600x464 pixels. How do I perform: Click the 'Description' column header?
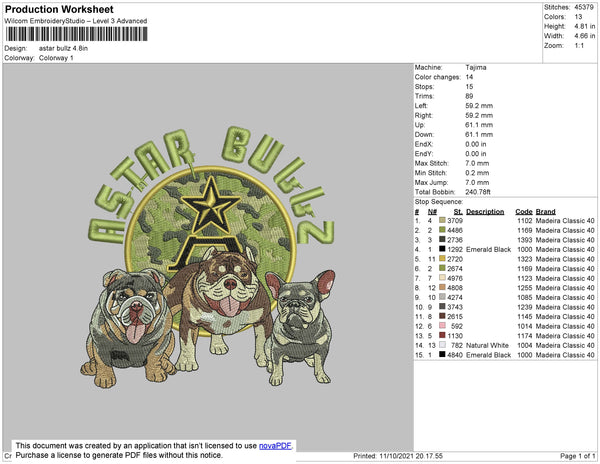(x=485, y=212)
